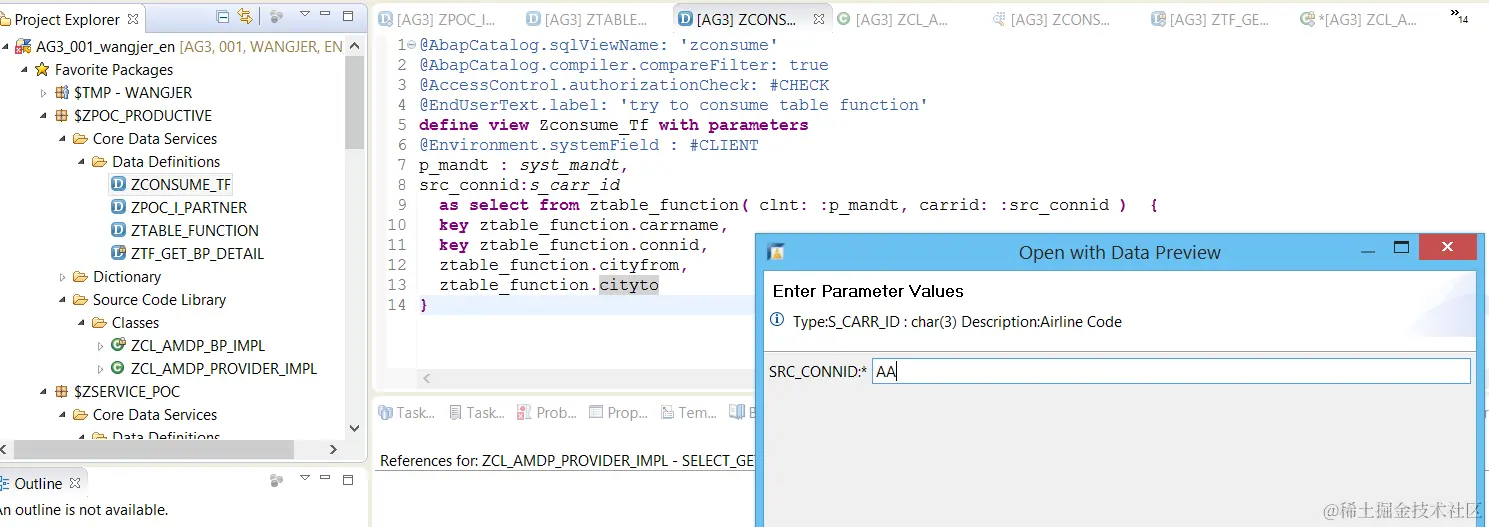Maximize the Project Explorer view
1489x527 pixels.
click(348, 16)
